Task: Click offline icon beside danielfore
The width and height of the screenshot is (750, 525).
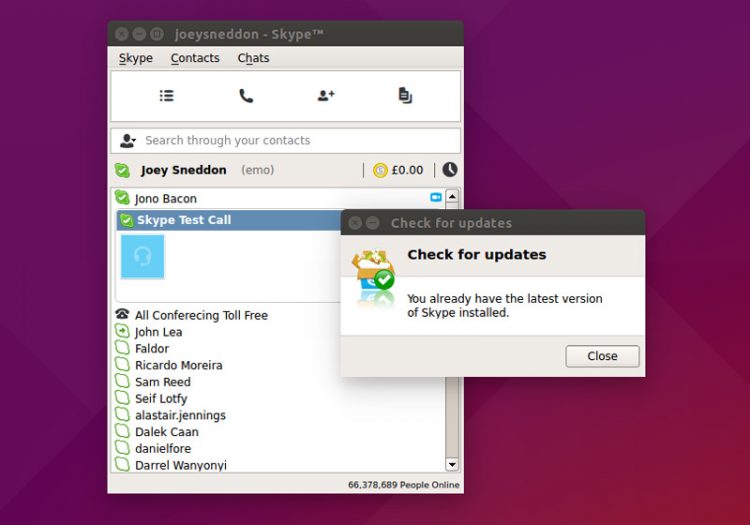Action: (122, 448)
